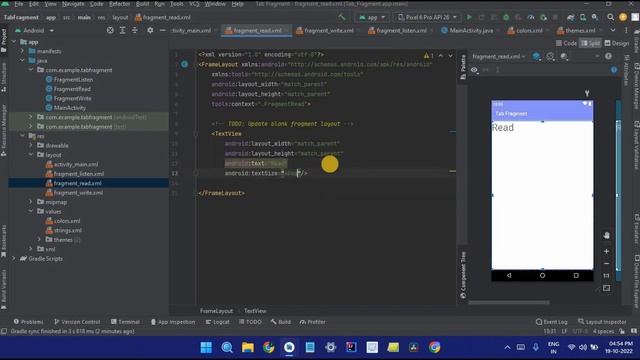Viewport: 640px width, 360px height.
Task: Open the Palette side panel
Action: tap(463, 67)
